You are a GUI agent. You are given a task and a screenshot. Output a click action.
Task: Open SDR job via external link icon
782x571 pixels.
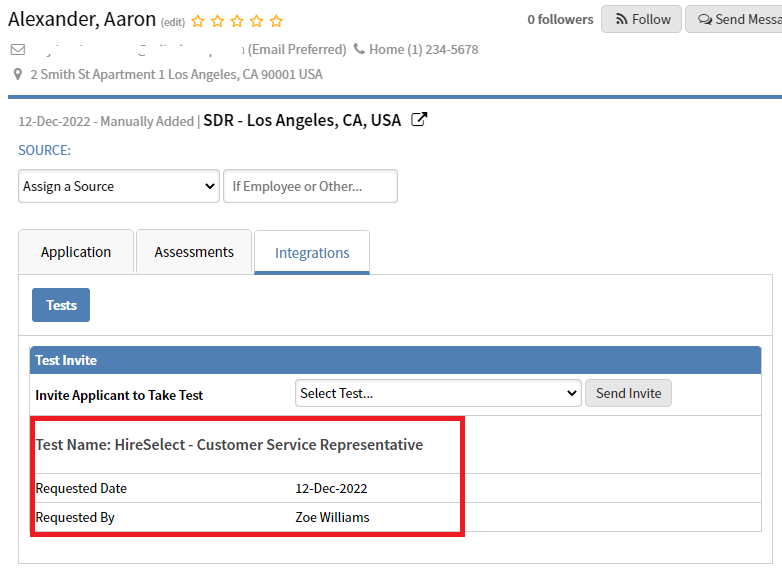pos(420,120)
